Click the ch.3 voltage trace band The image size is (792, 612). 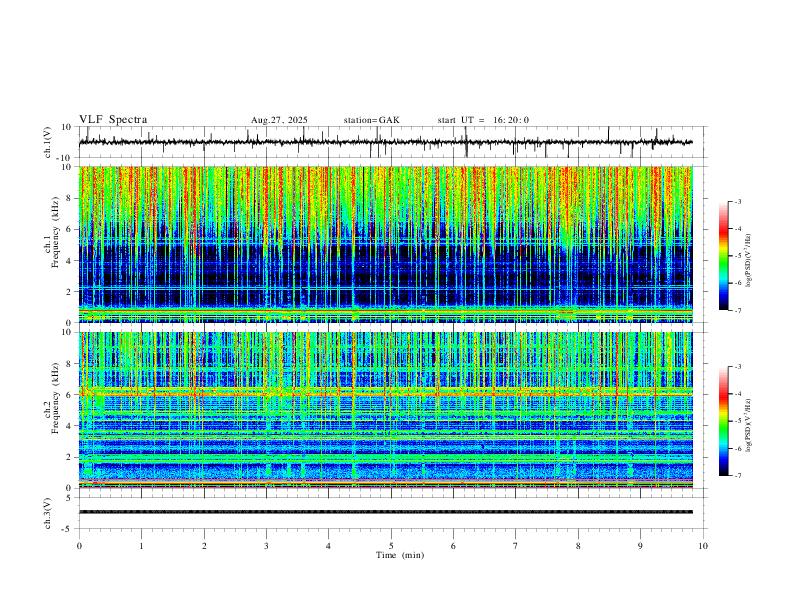tap(386, 512)
